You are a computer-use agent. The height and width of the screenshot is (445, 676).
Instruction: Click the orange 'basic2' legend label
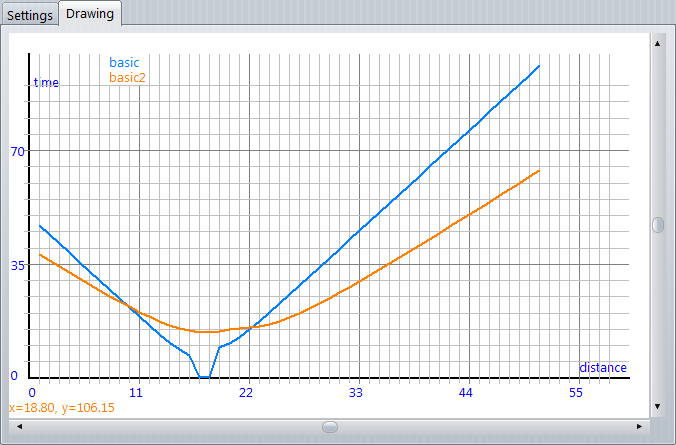click(127, 77)
